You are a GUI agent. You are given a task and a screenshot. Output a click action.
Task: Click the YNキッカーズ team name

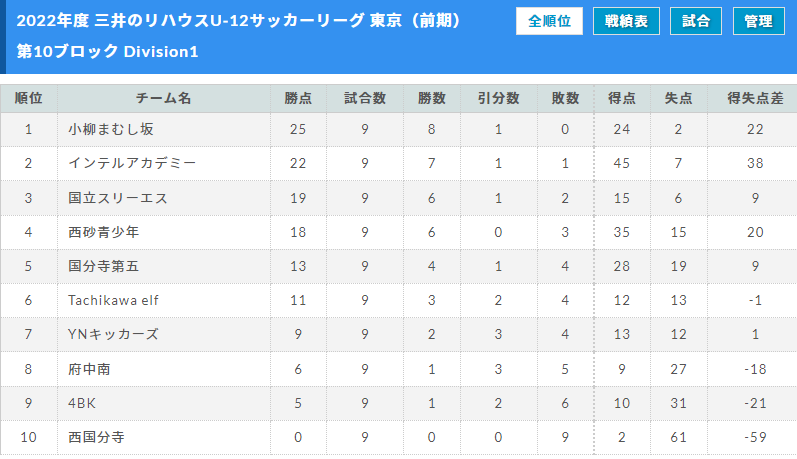coord(113,334)
